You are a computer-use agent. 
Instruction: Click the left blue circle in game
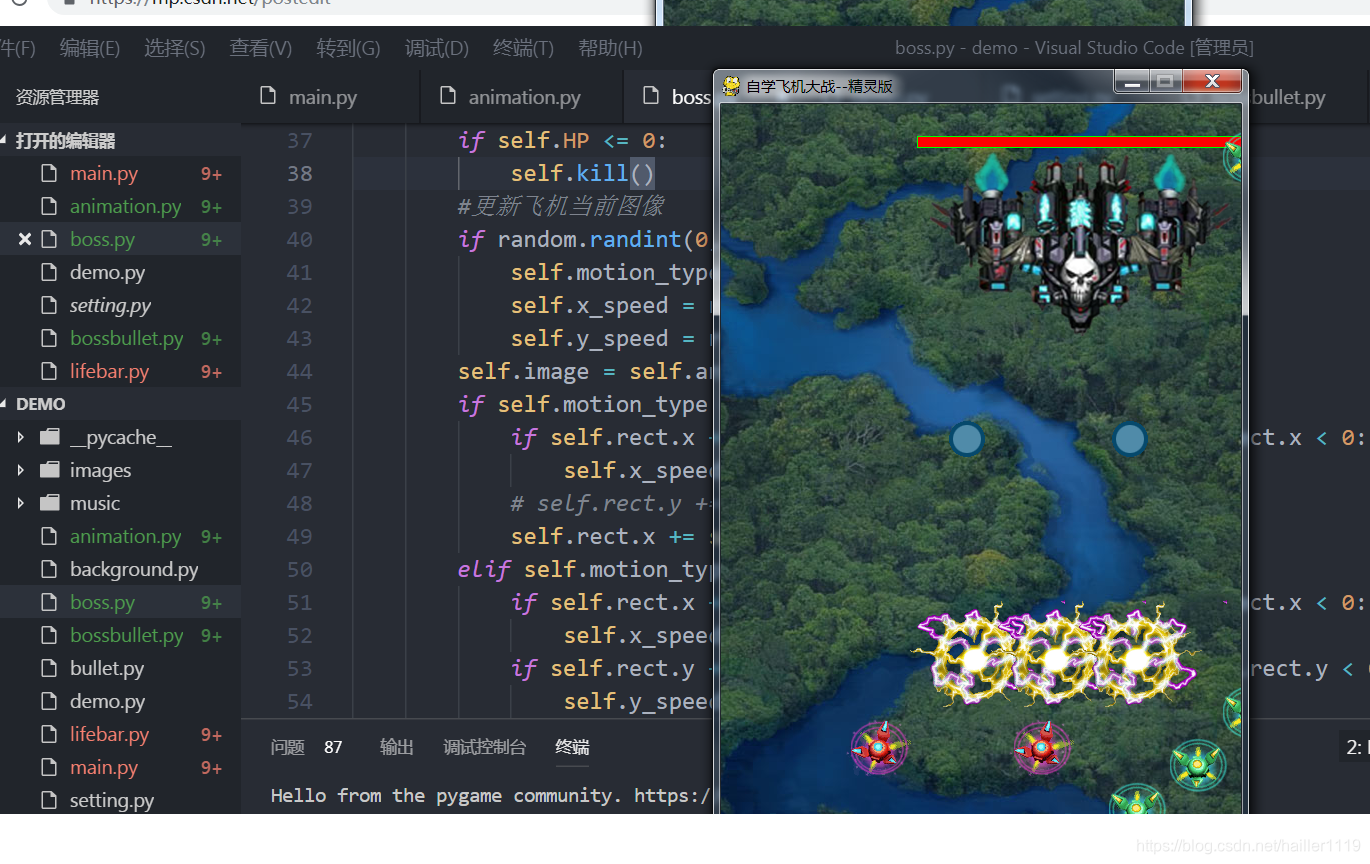(x=966, y=439)
